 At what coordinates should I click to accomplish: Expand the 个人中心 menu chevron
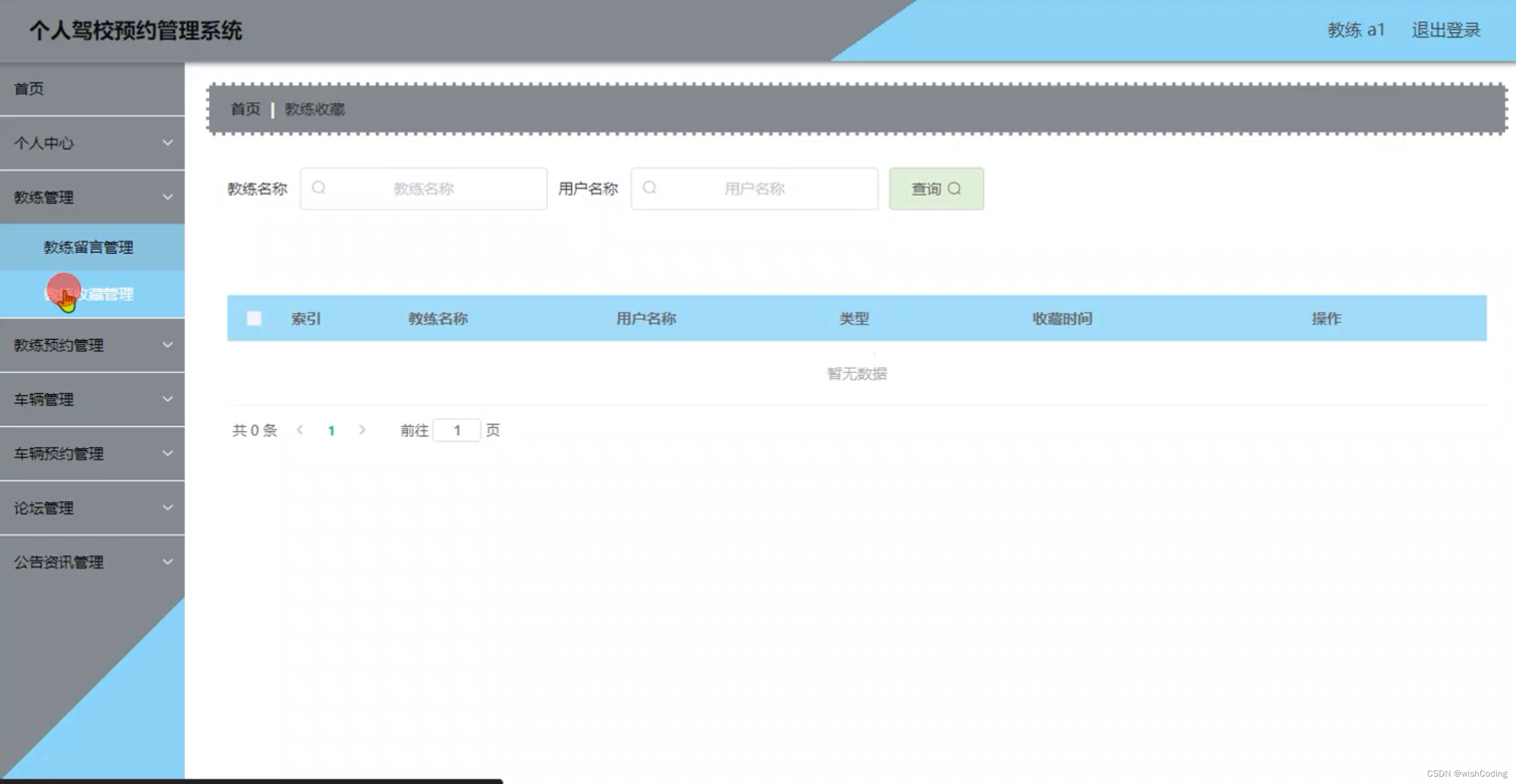(x=168, y=142)
